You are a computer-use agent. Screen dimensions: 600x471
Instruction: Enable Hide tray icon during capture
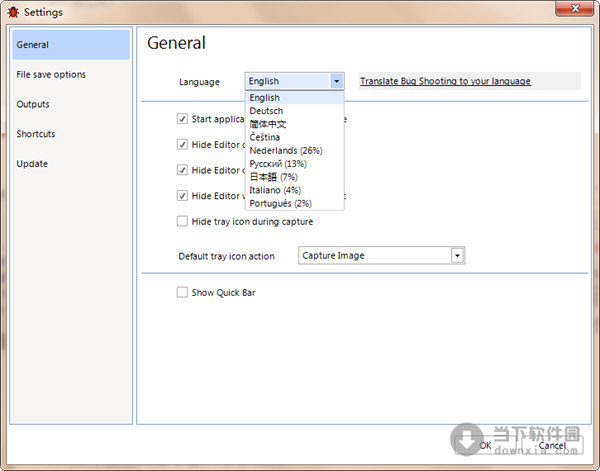[x=182, y=221]
